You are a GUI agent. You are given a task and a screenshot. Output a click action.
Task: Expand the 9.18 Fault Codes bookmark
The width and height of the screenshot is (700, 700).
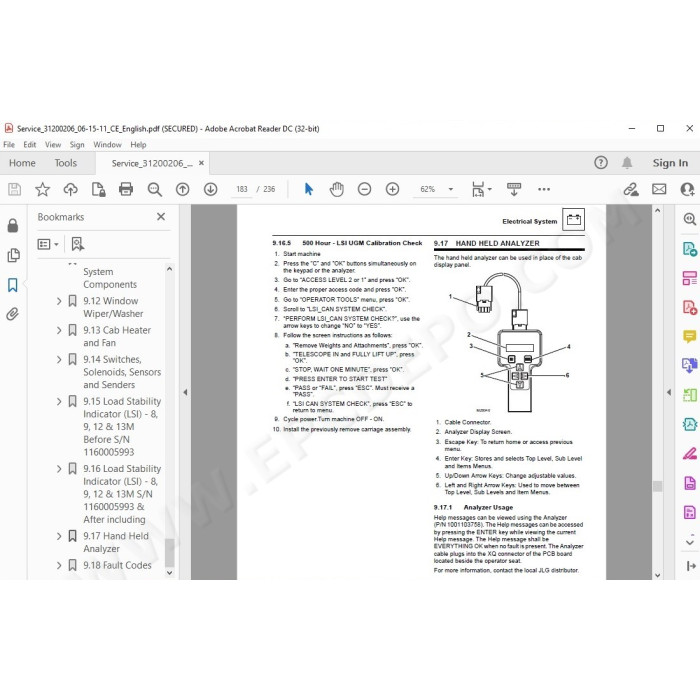click(x=59, y=566)
